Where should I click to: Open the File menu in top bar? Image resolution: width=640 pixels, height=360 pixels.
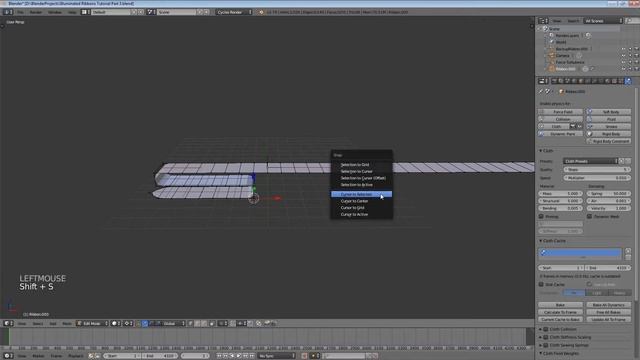20,12
